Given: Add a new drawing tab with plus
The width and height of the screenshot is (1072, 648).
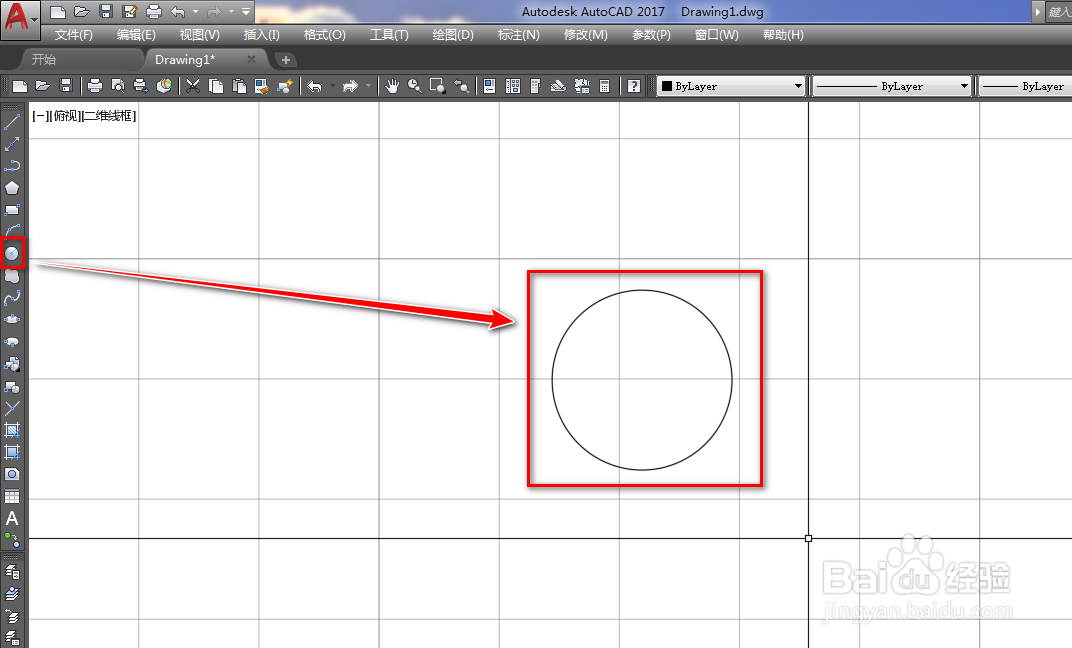Looking at the screenshot, I should 286,60.
